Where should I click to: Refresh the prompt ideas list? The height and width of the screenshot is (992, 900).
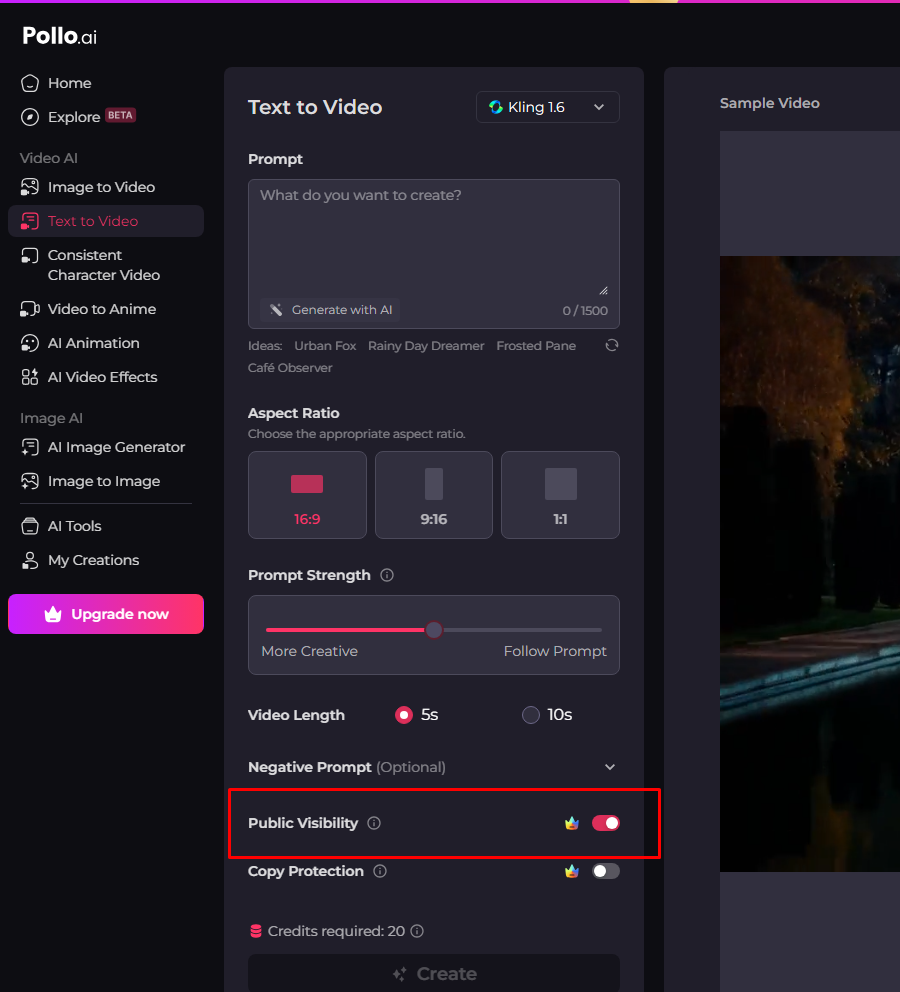(x=612, y=345)
